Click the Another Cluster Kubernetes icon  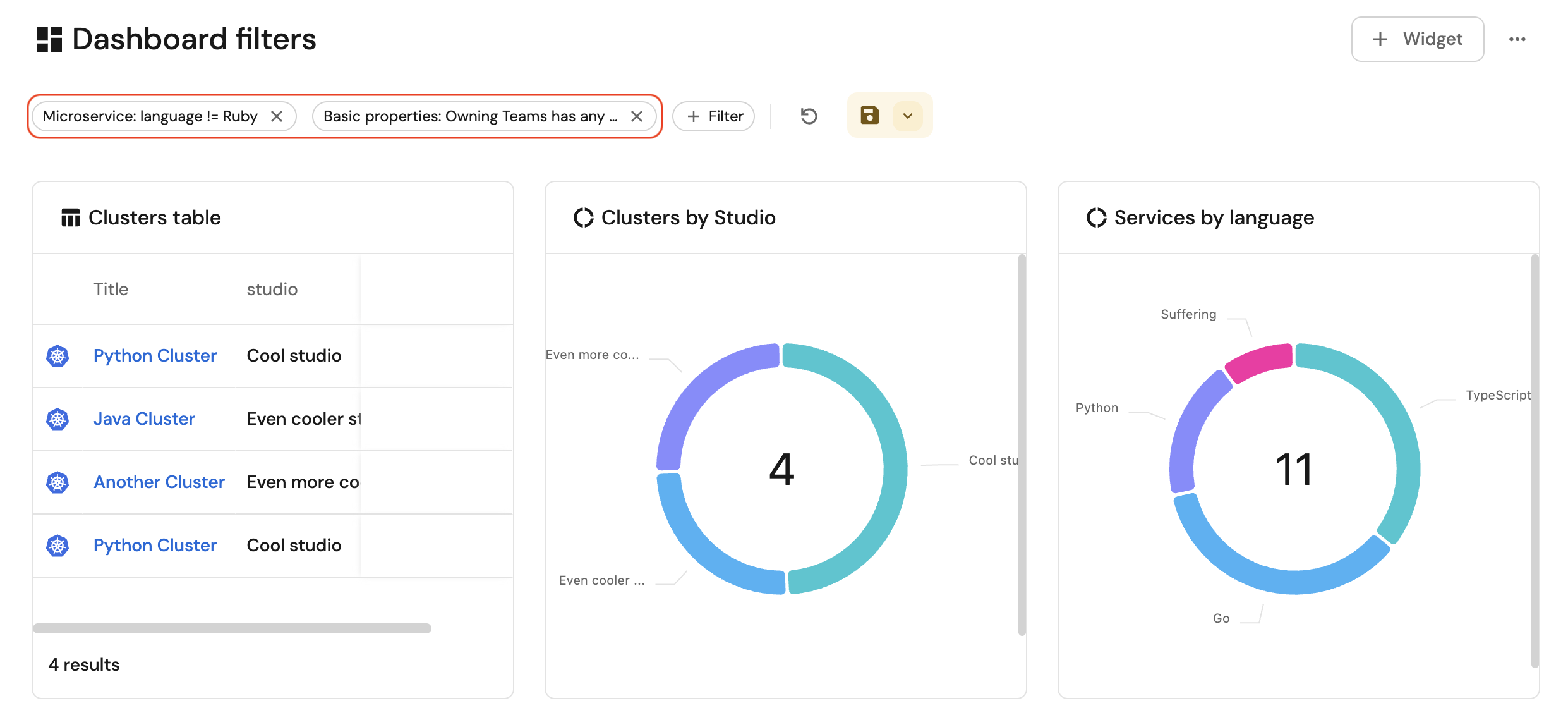(57, 482)
